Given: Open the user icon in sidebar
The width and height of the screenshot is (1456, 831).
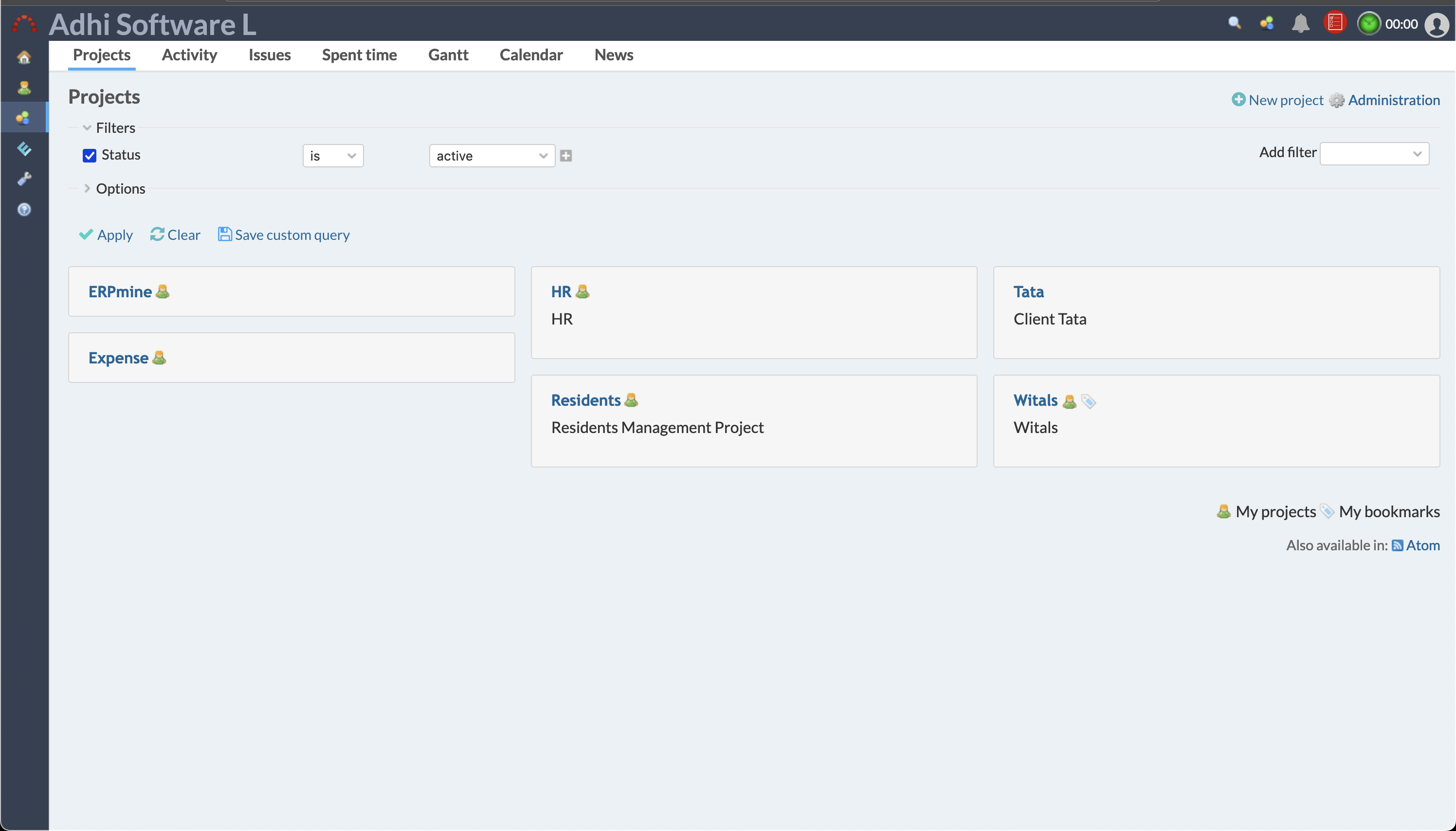Looking at the screenshot, I should point(24,87).
